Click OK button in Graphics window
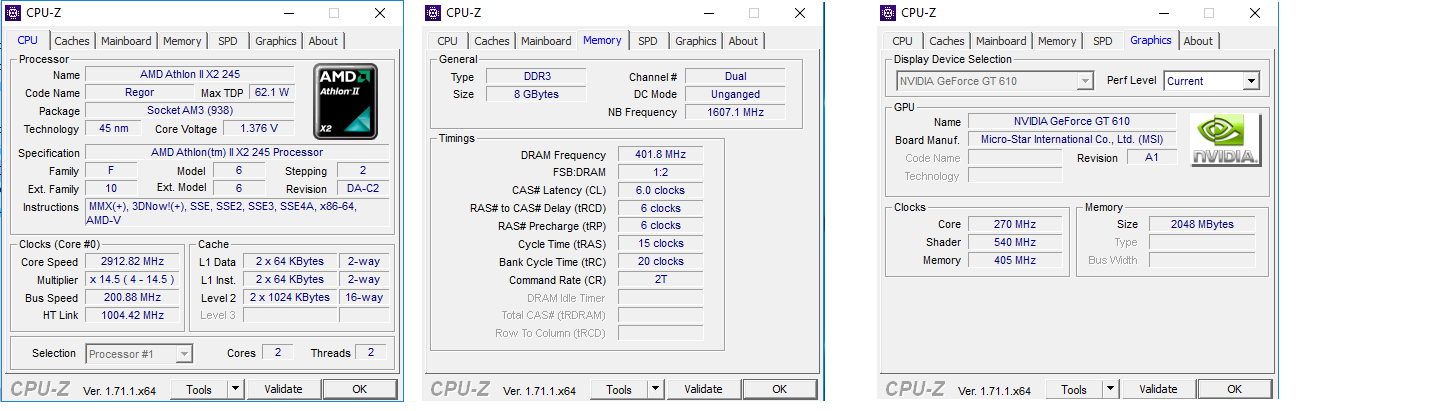 1235,389
